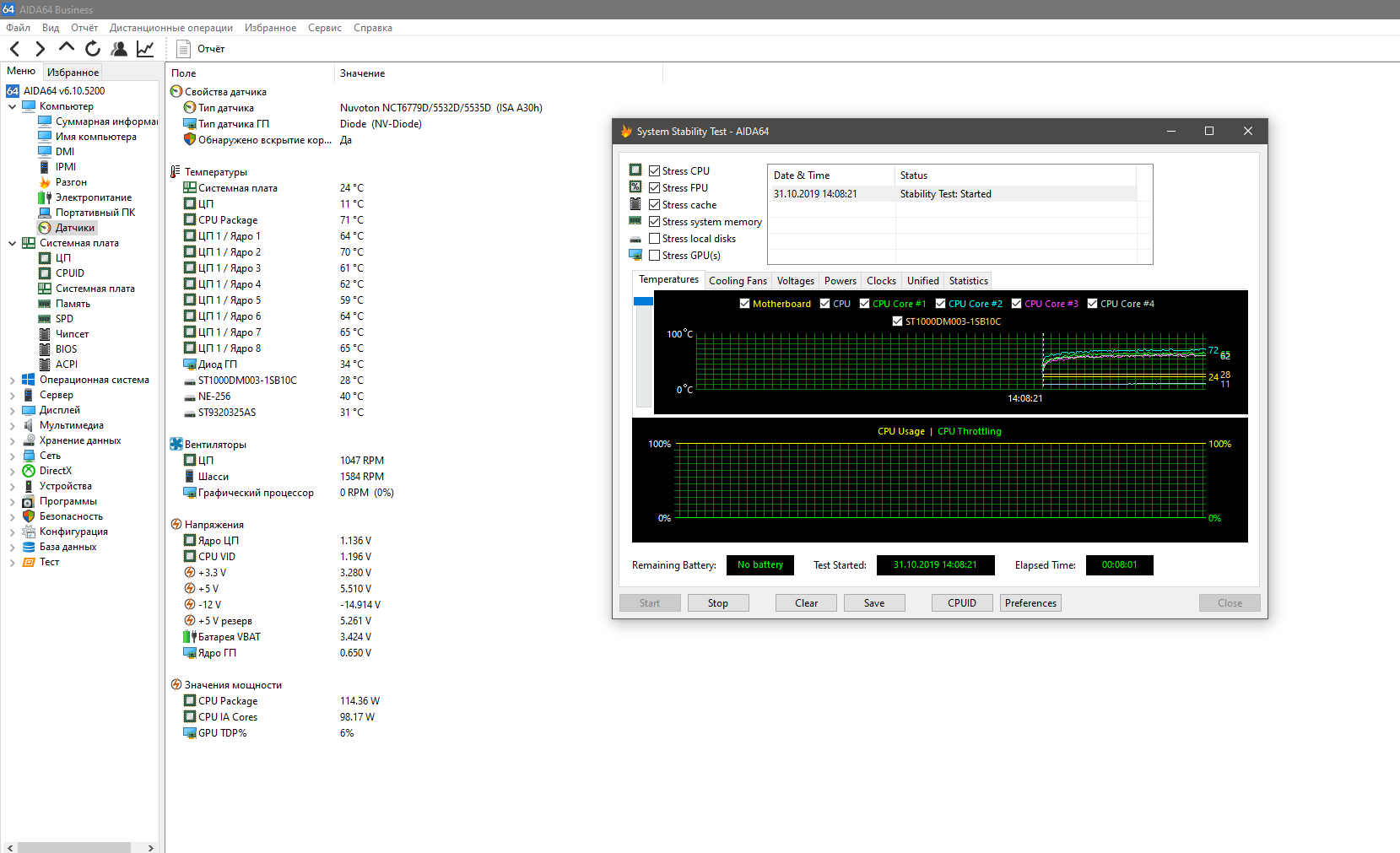1400x853 pixels.
Task: Select the Датчики sensor icon in tree
Action: click(x=45, y=228)
